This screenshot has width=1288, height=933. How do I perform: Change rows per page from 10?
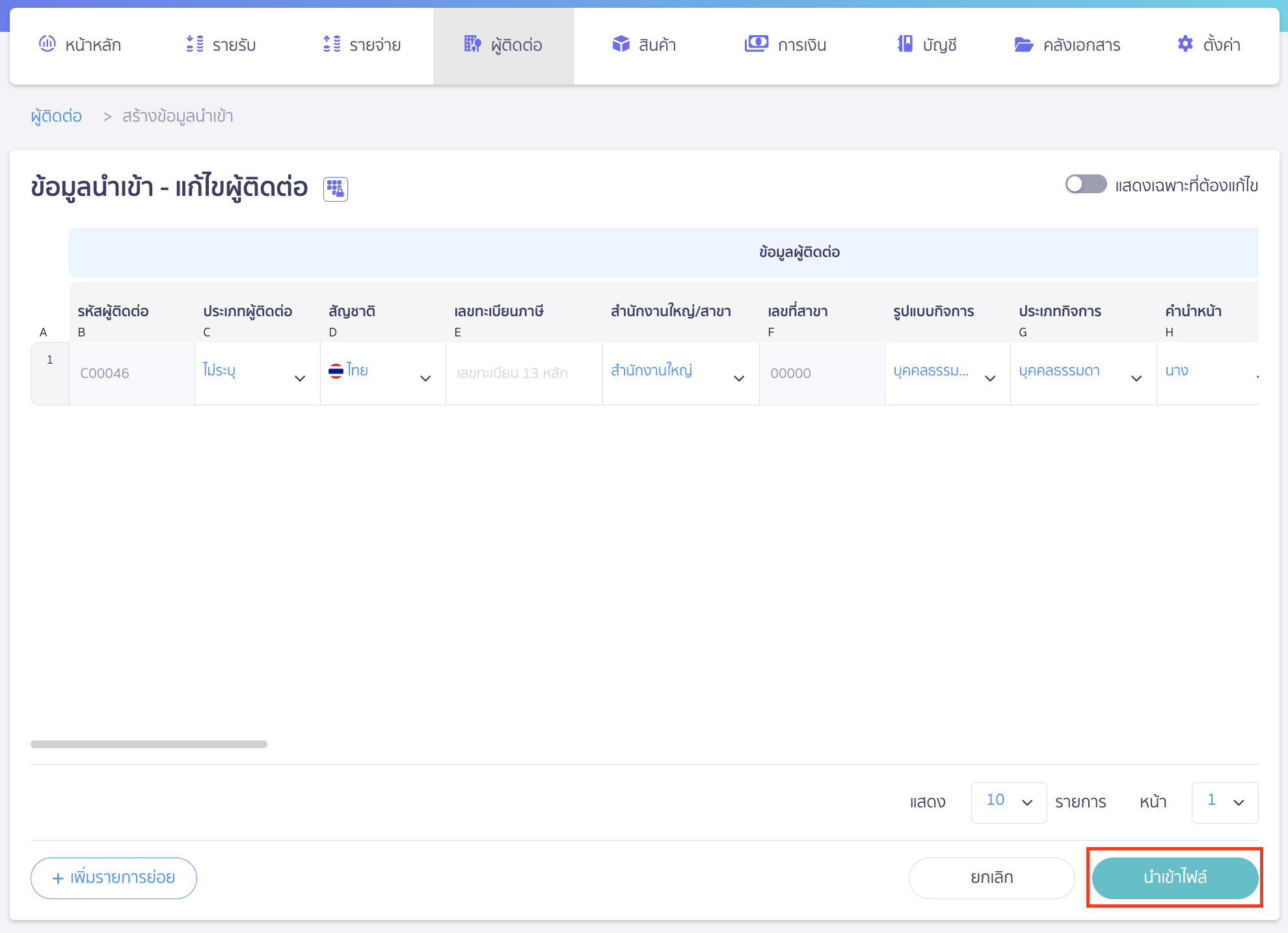[x=1008, y=802]
